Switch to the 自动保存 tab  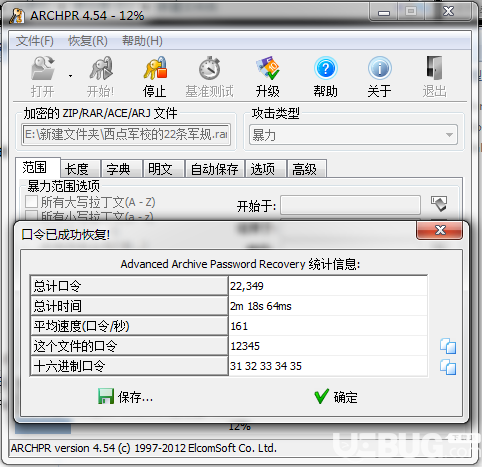[214, 169]
